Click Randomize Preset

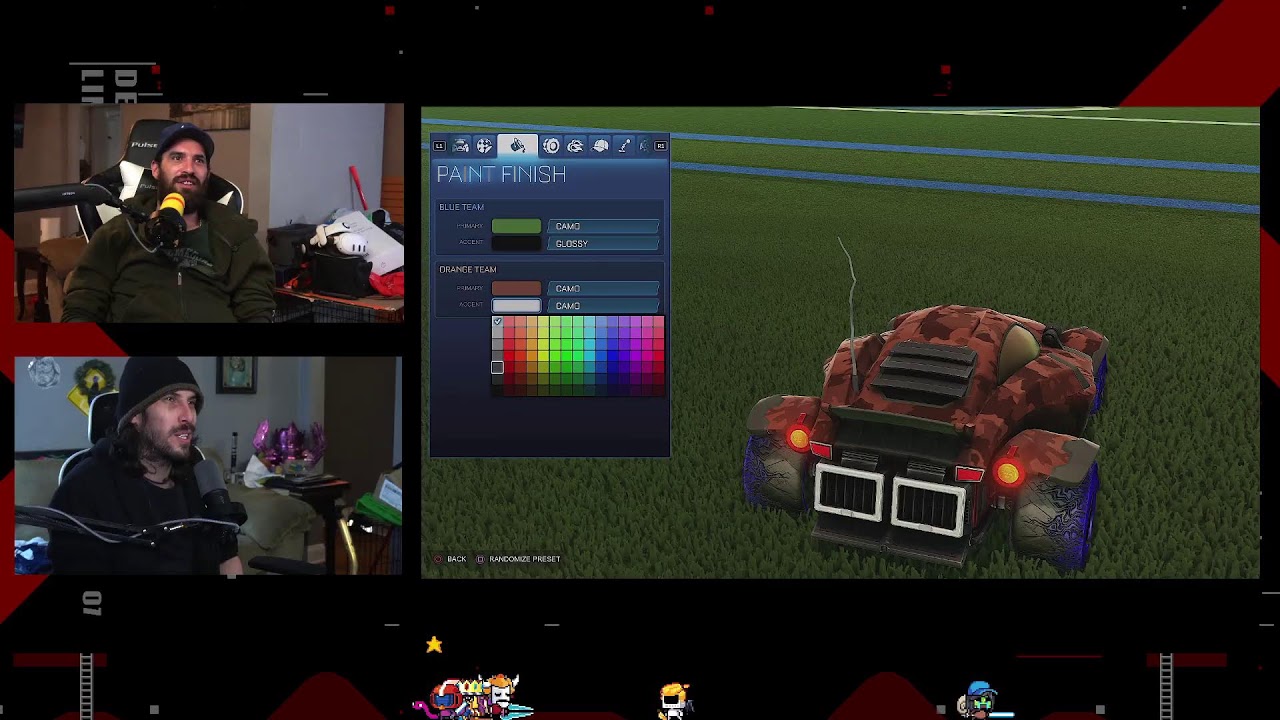coord(518,559)
